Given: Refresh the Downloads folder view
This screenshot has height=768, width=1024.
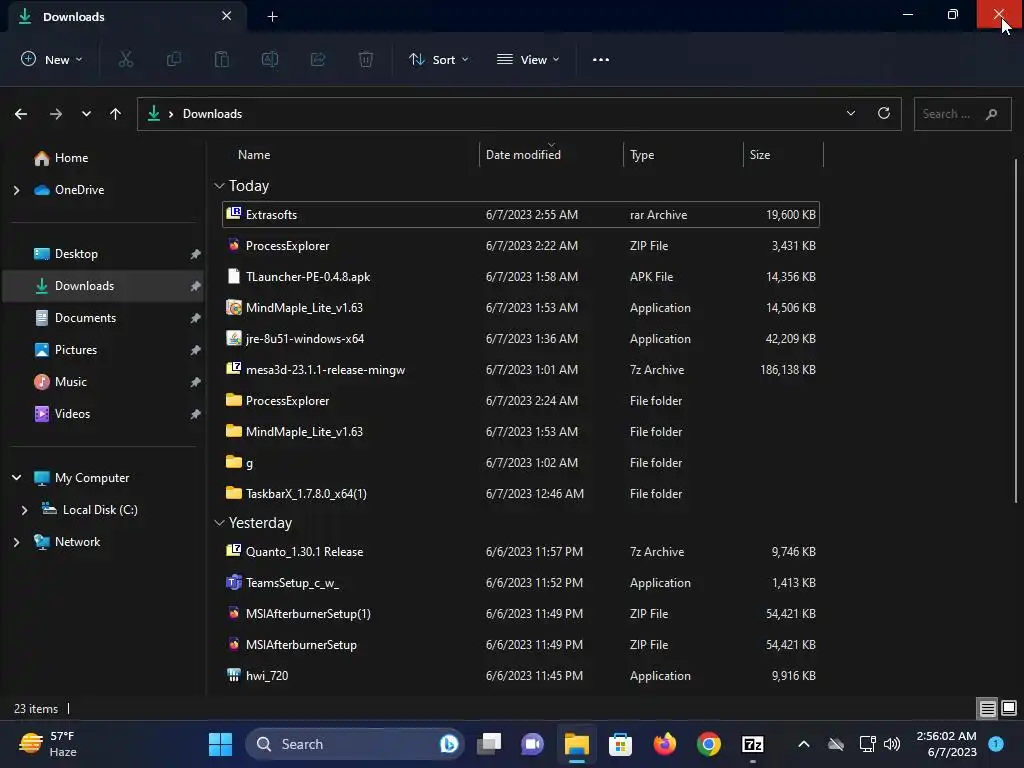Looking at the screenshot, I should (884, 114).
